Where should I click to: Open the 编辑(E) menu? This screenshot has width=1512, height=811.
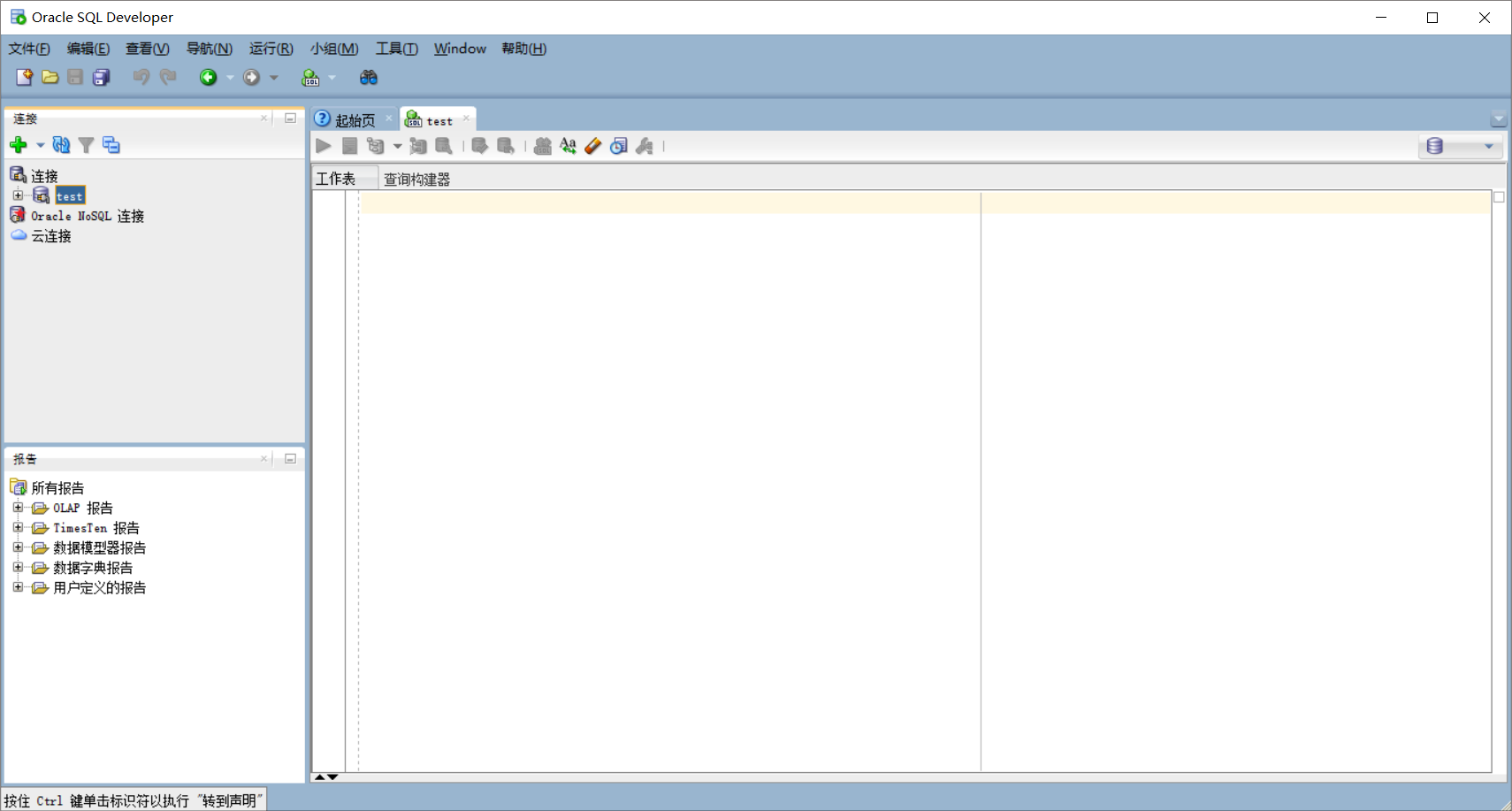click(x=88, y=49)
